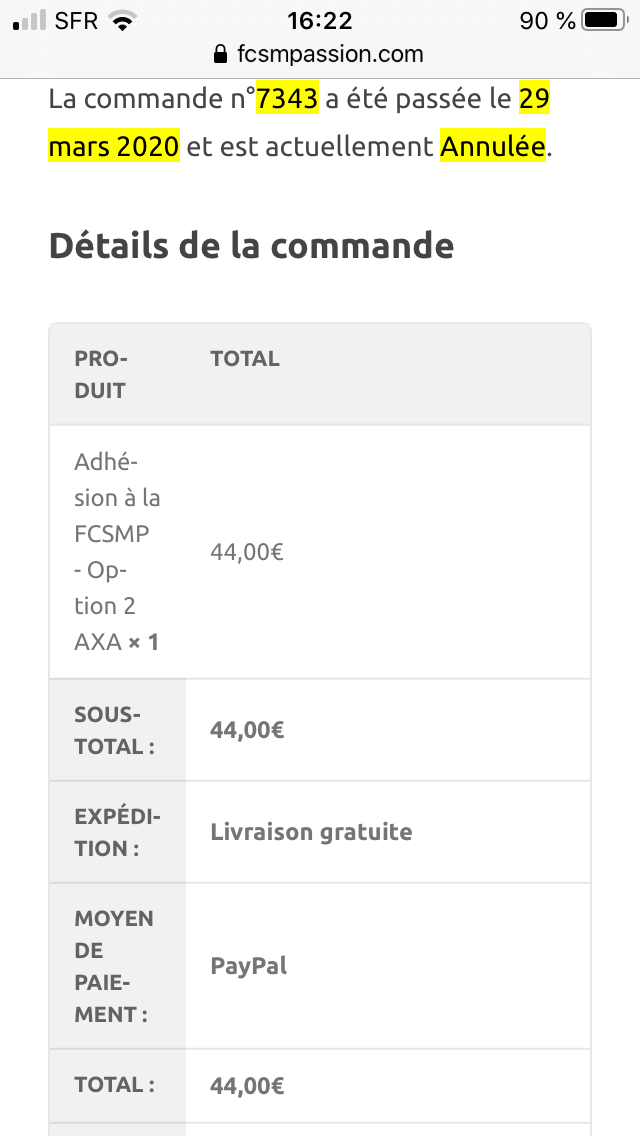Tap the fcsmpassion.com address field
The height and width of the screenshot is (1136, 640).
point(320,54)
